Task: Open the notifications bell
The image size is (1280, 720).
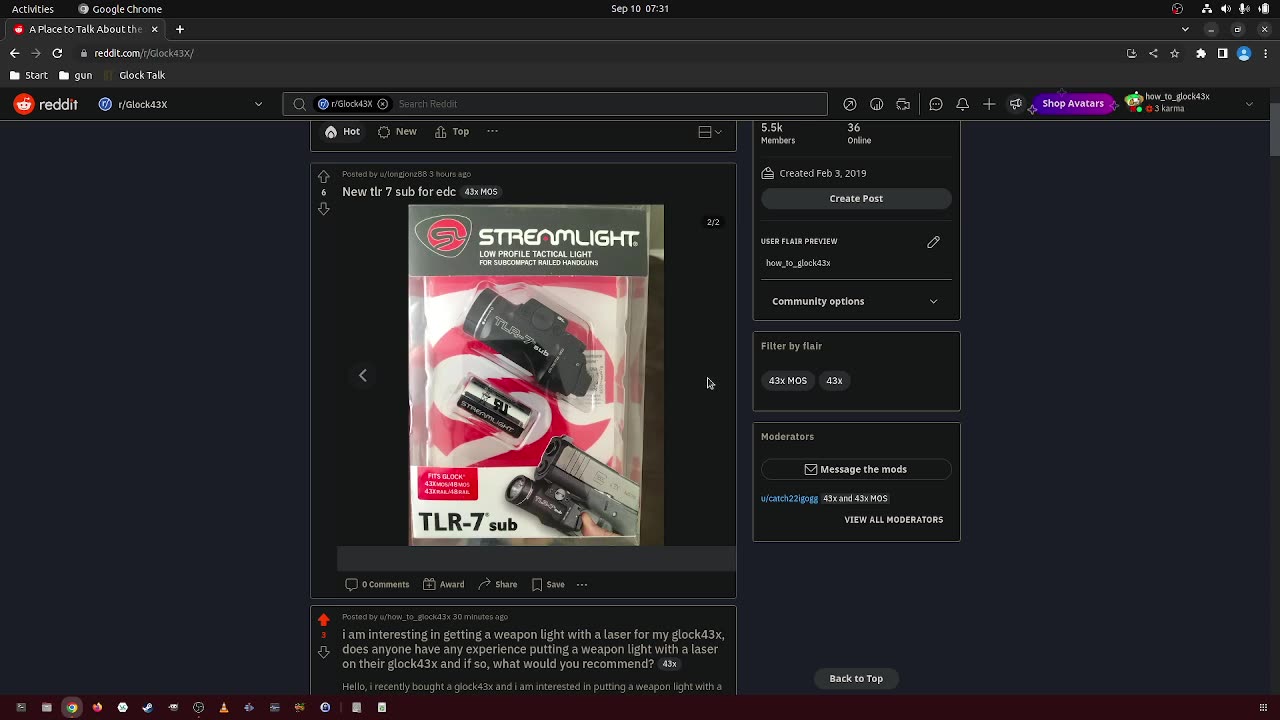Action: tap(962, 104)
